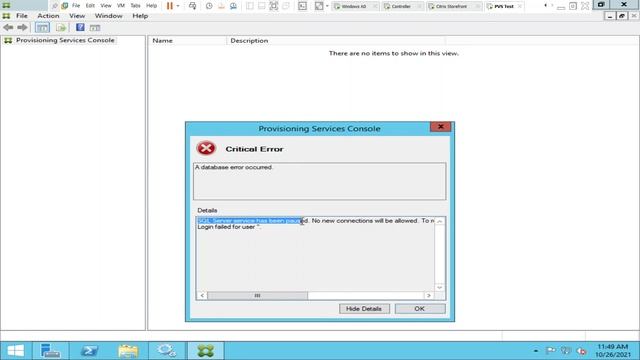Minimize the inner console window
The height and width of the screenshot is (360, 640).
[610, 16]
